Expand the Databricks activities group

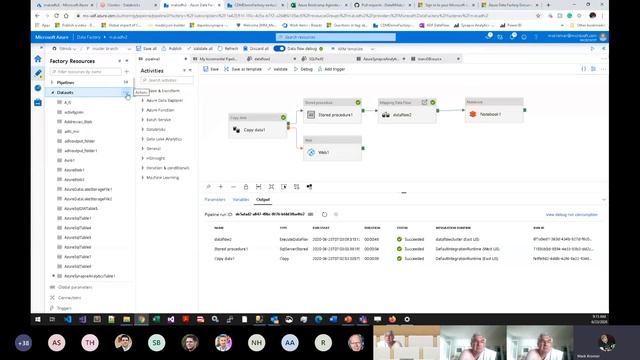point(142,129)
